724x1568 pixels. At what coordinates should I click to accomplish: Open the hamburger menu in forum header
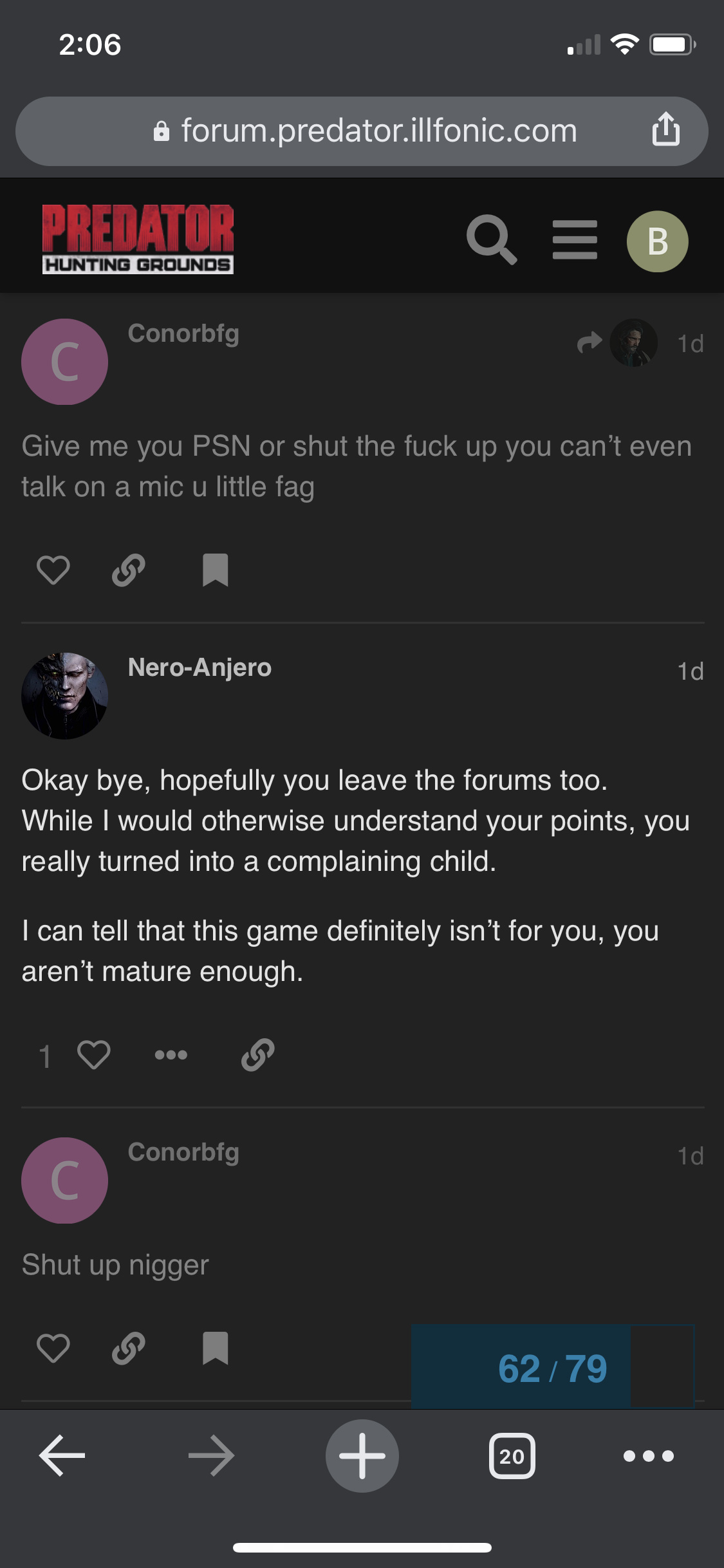(575, 239)
